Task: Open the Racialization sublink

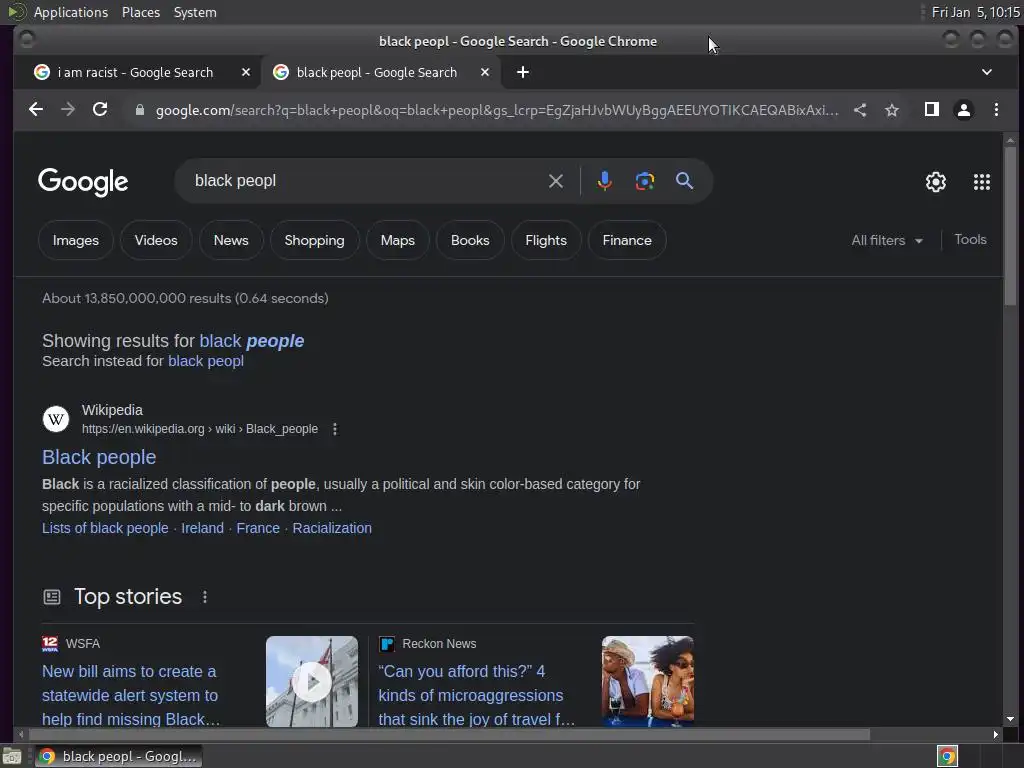Action: coord(332,528)
